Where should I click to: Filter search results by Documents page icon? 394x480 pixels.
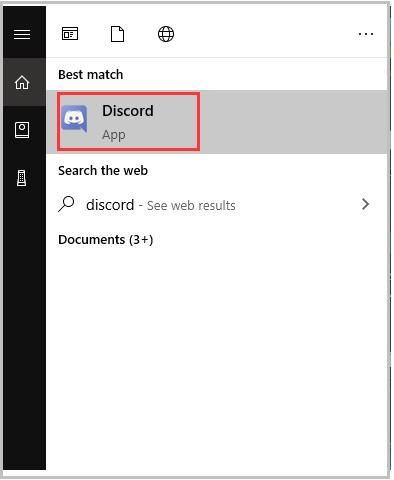(117, 34)
